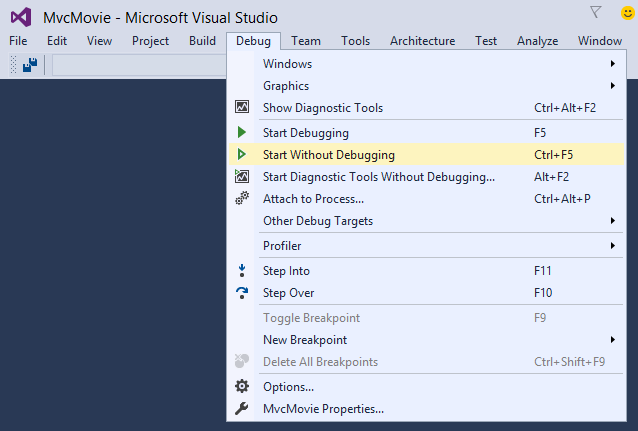Click the MvcMovie Properties wrench icon

point(241,408)
